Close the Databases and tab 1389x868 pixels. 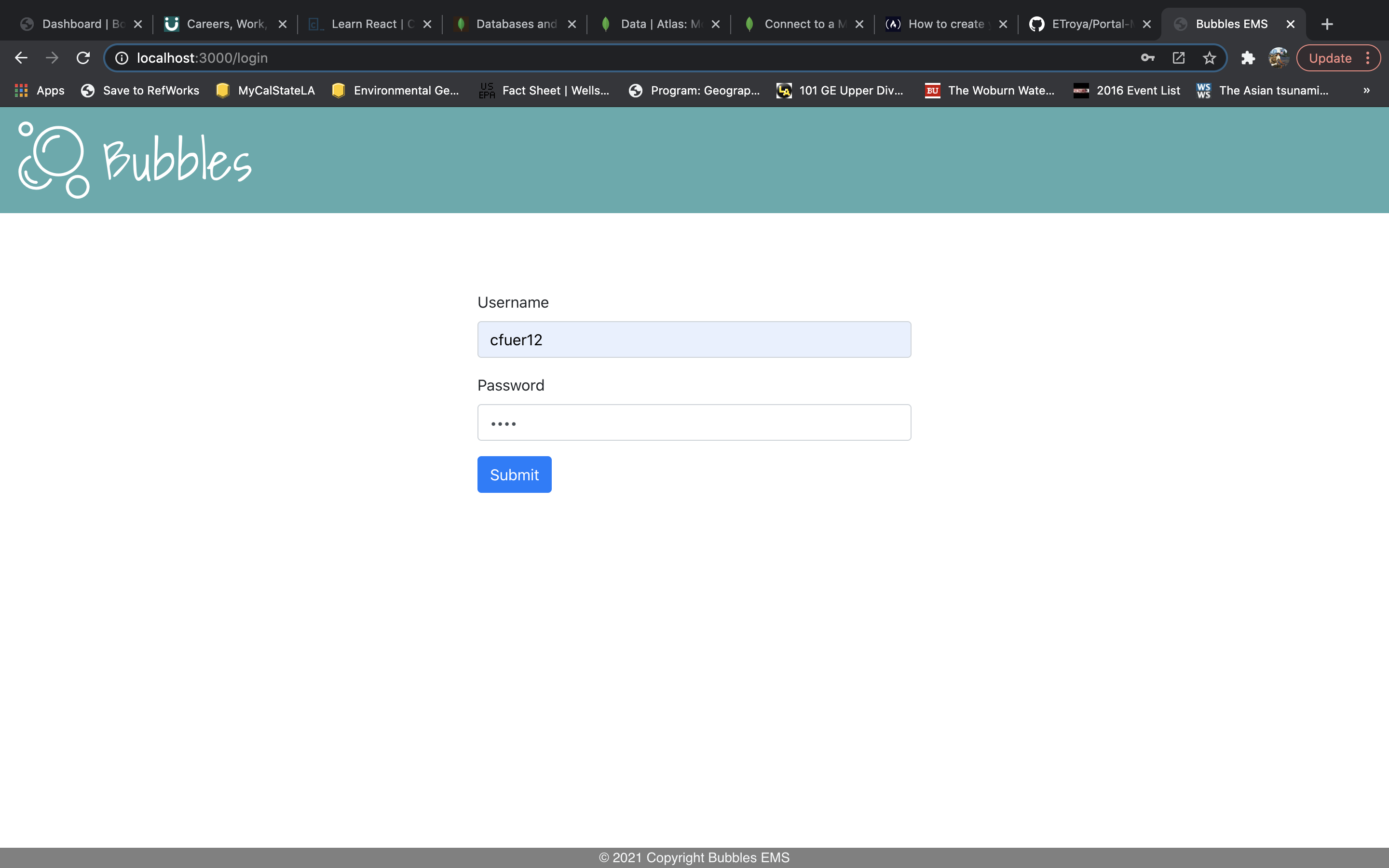[x=572, y=24]
